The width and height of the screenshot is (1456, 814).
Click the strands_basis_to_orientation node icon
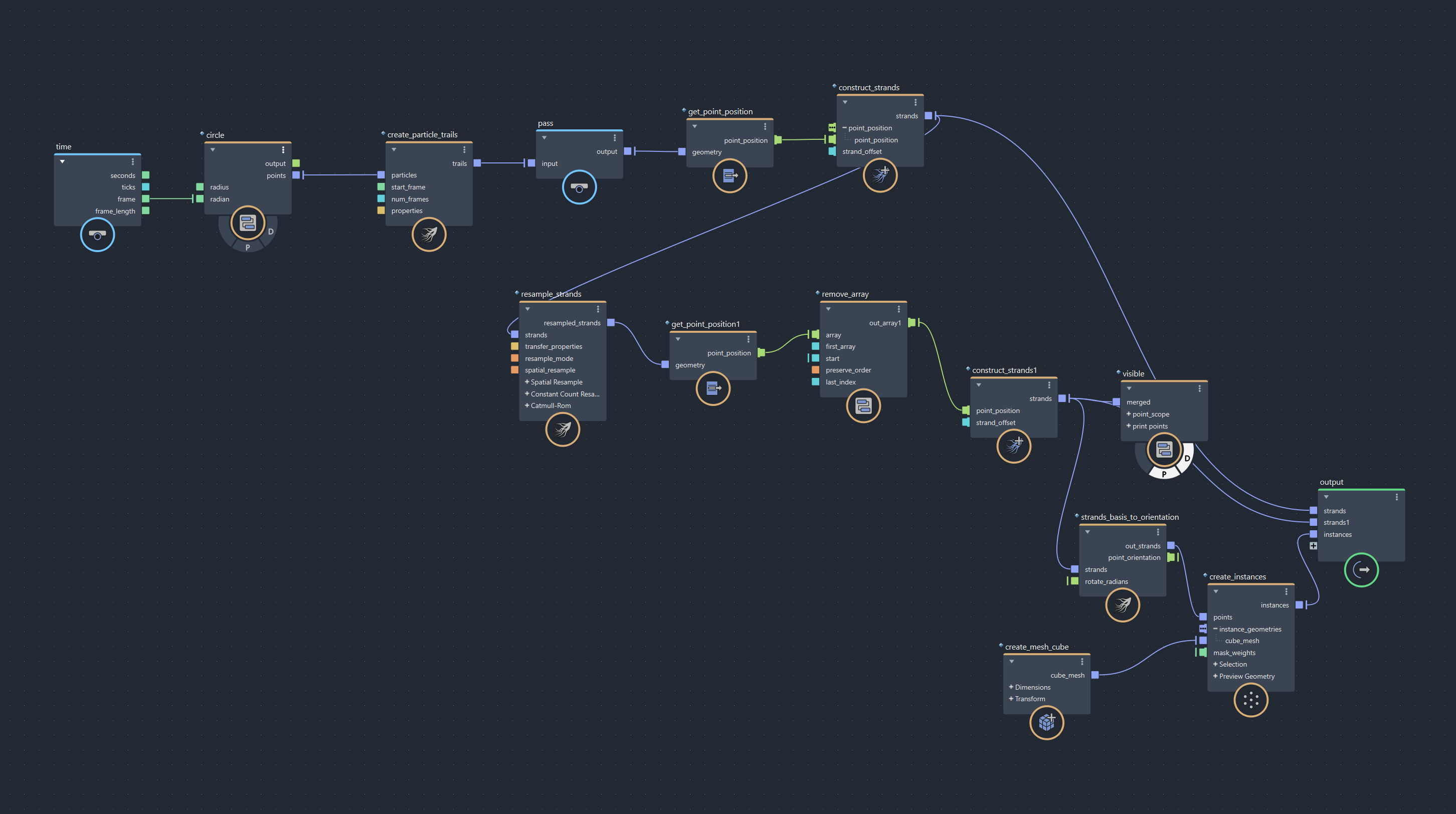pos(1123,605)
